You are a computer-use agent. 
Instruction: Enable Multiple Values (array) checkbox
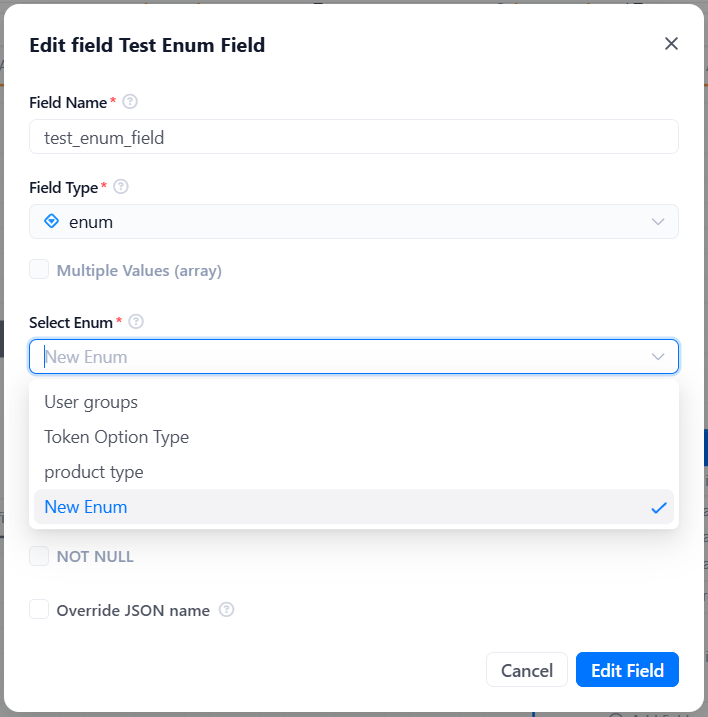39,269
